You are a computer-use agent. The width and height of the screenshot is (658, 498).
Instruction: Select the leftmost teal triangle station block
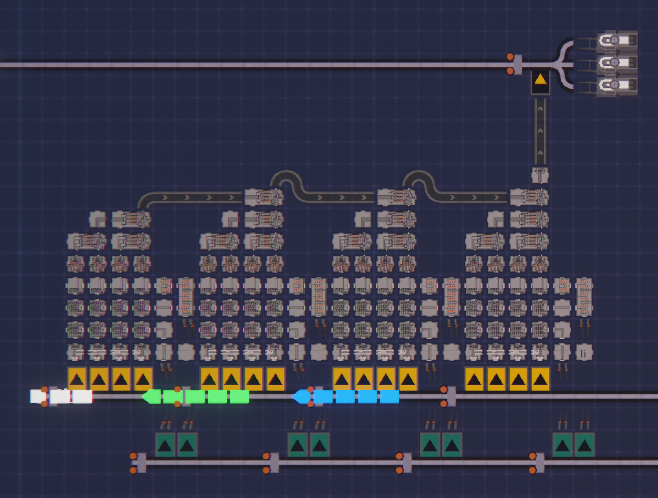165,445
